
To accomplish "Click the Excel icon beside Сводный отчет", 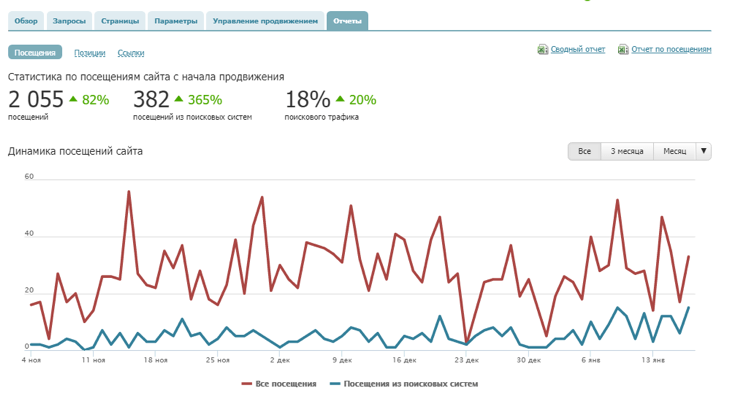I will (542, 48).
